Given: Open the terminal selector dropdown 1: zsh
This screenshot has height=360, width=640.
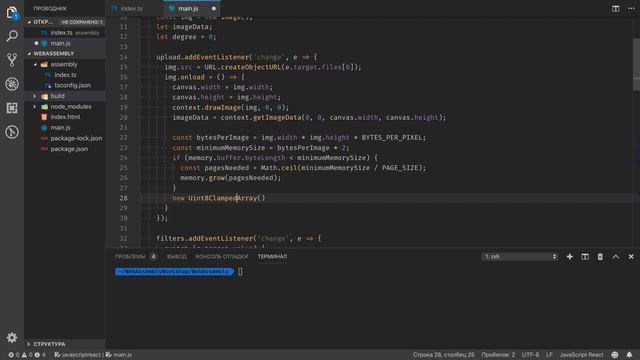Looking at the screenshot, I should (520, 256).
